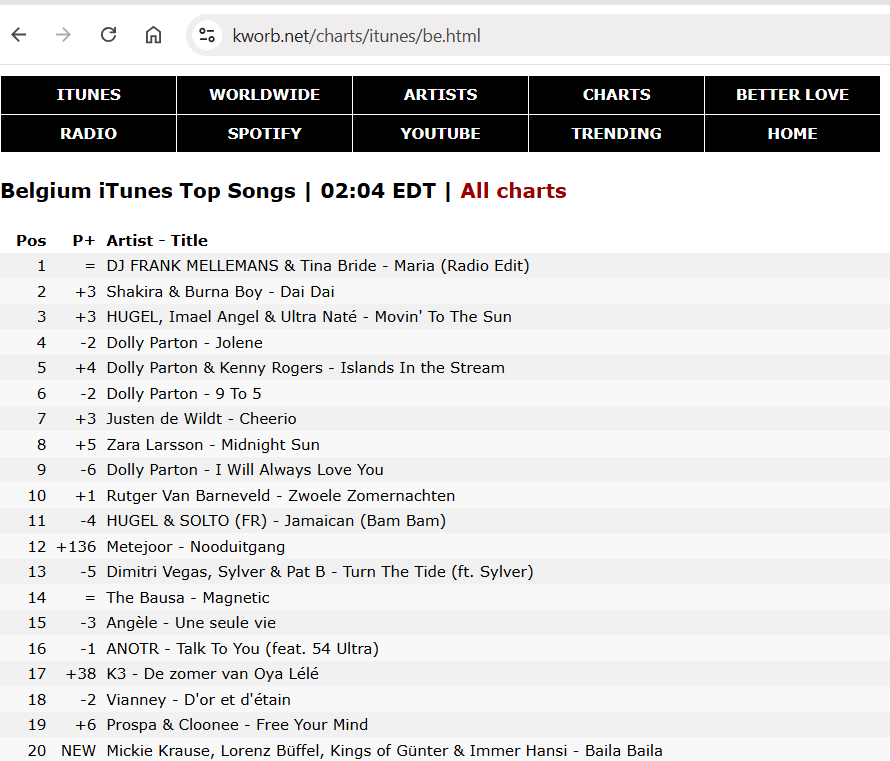Open the ITUNES menu item
Image resolution: width=890 pixels, height=761 pixels.
89,95
